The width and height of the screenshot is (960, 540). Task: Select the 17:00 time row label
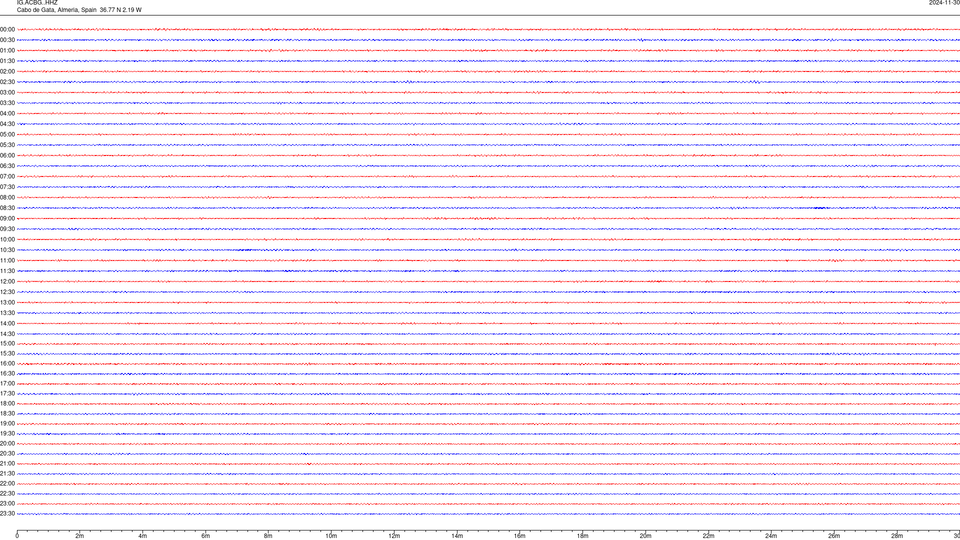click(7, 384)
